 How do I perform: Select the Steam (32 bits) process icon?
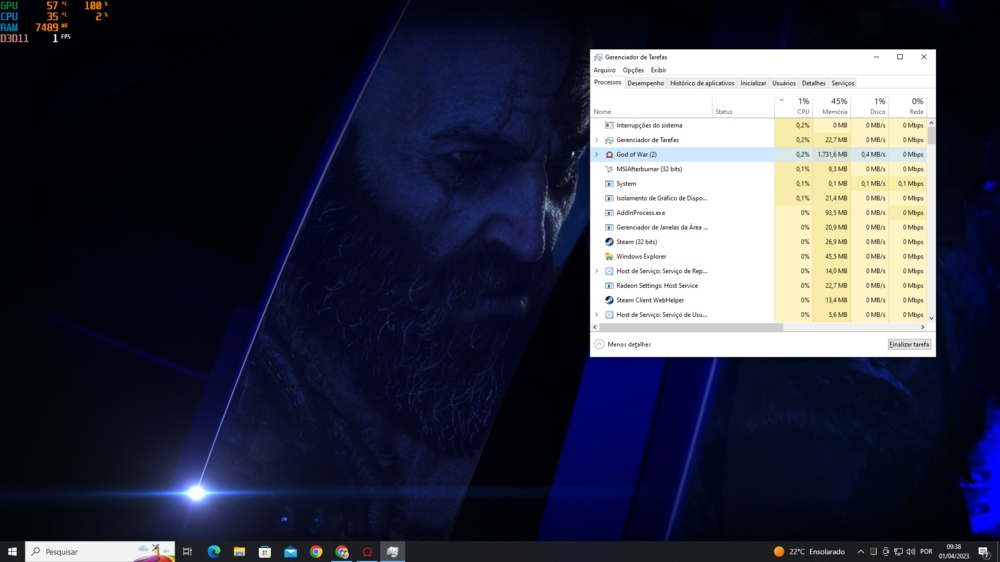pyautogui.click(x=609, y=242)
